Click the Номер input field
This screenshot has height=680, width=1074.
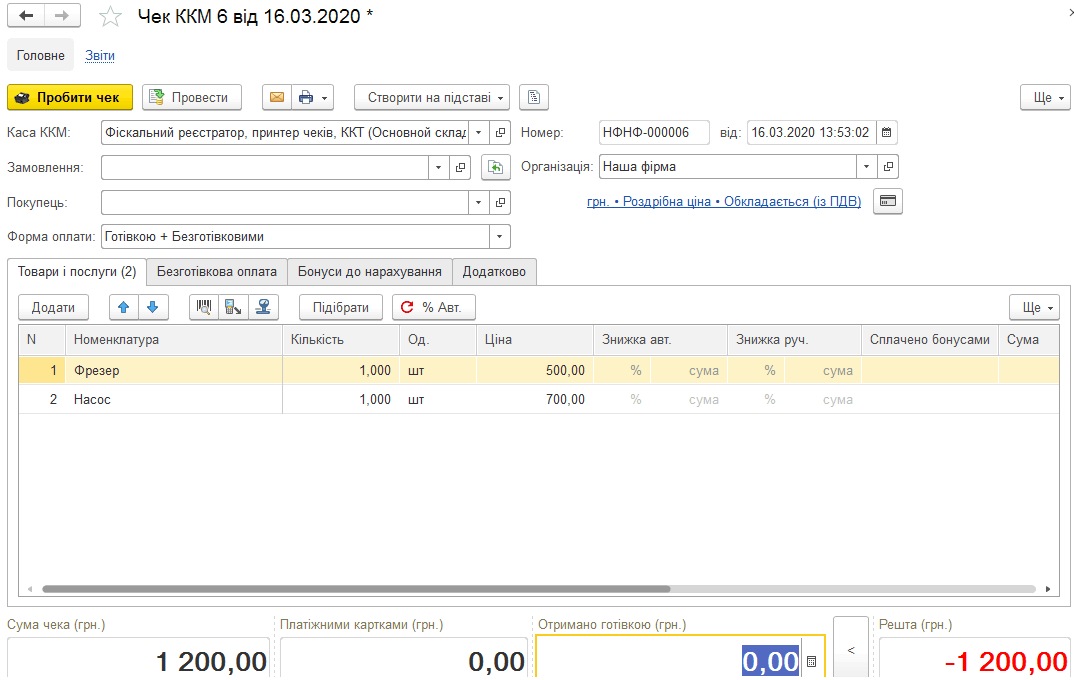[654, 132]
